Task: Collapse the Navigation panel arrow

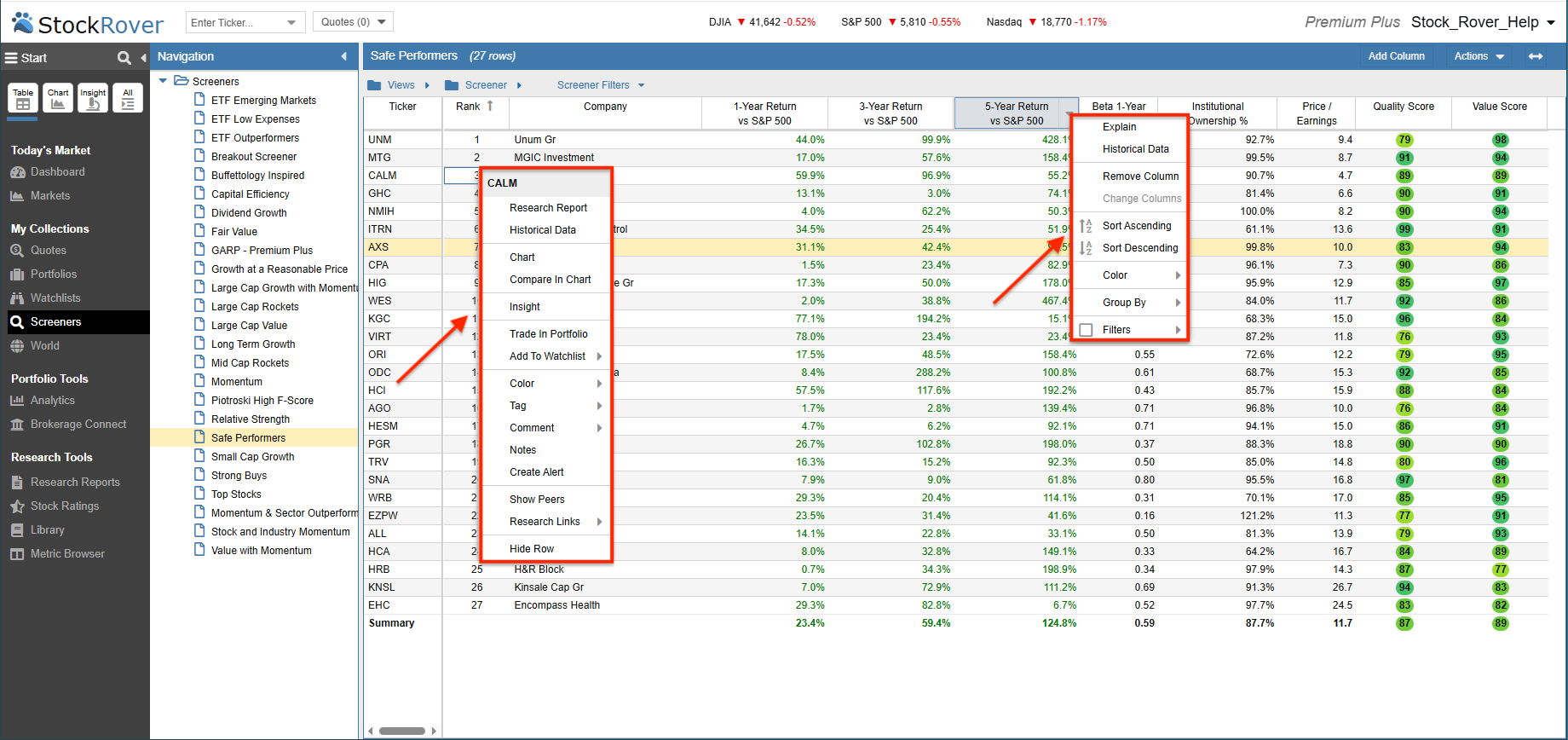Action: 344,56
